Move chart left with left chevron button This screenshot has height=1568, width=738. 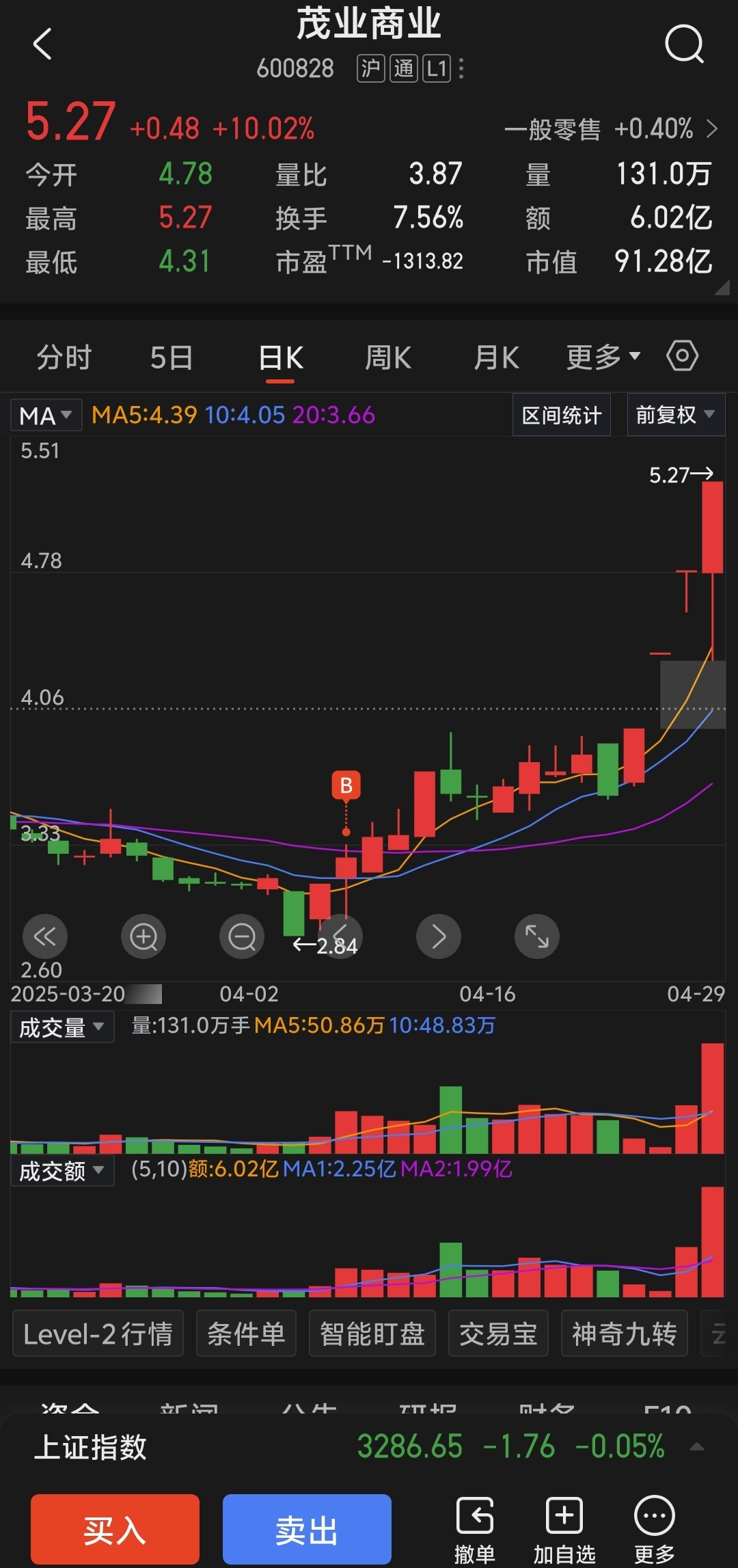[340, 936]
